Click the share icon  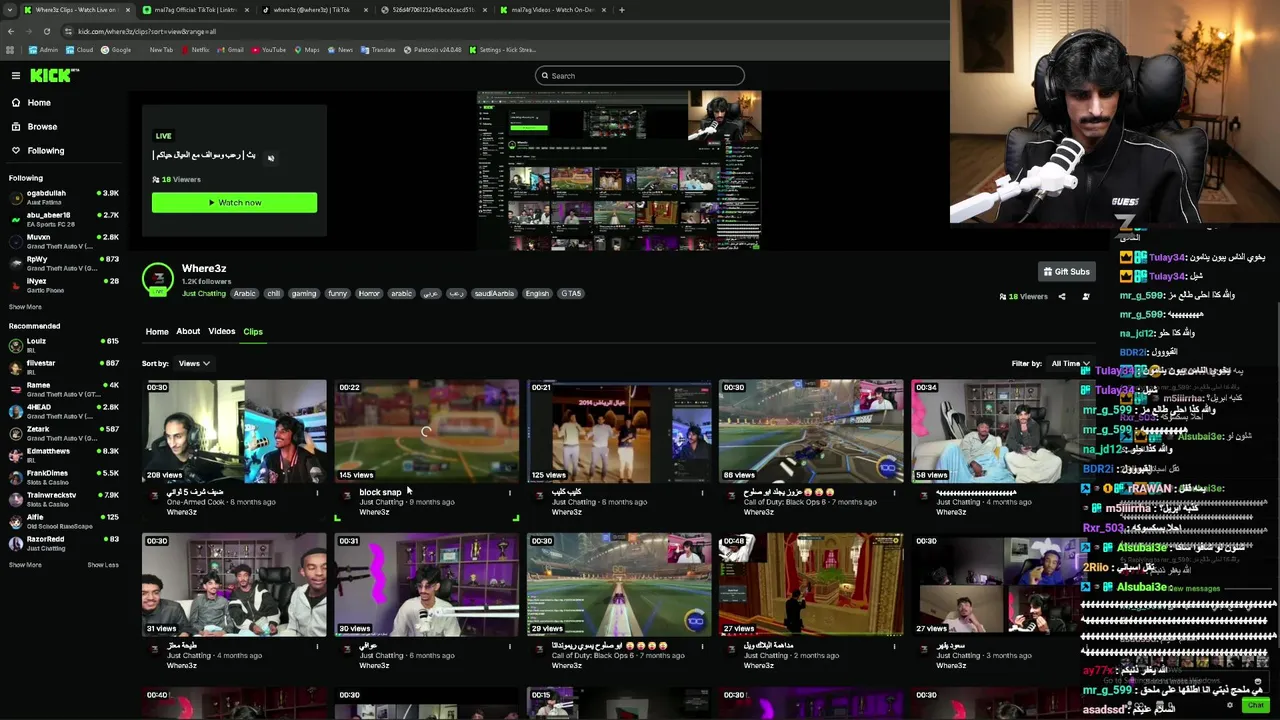tap(1062, 297)
